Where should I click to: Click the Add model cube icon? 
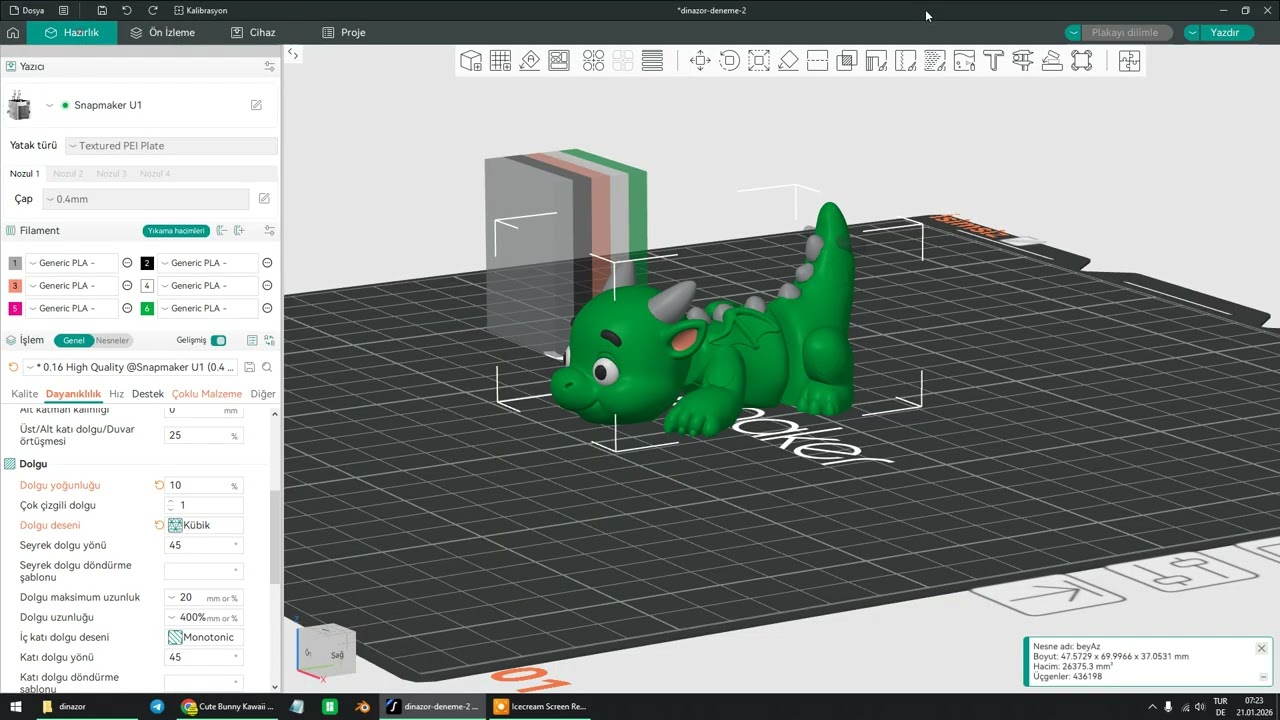coord(471,61)
